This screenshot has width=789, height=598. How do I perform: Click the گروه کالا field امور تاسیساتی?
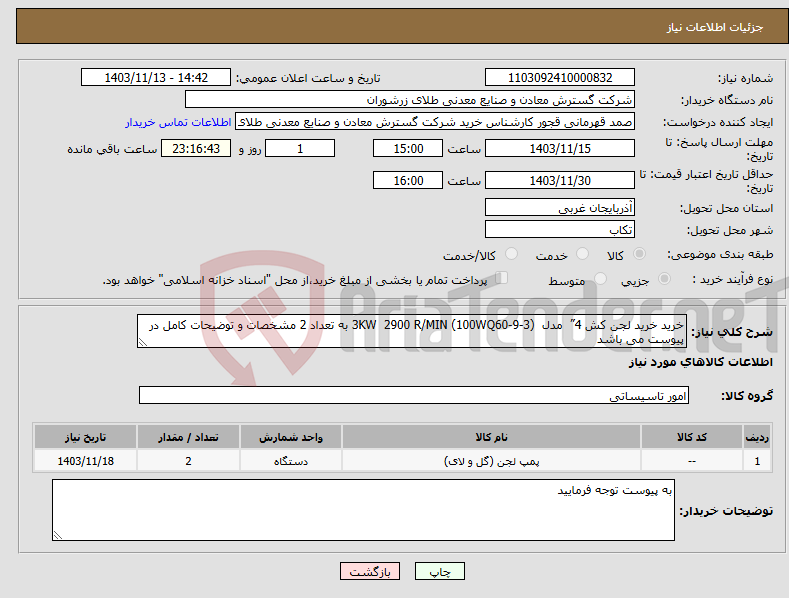click(414, 395)
